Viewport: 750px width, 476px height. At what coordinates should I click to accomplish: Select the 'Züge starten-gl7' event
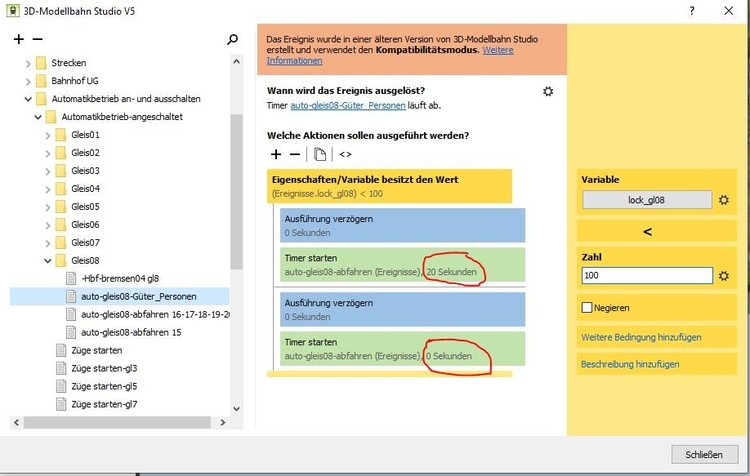(x=104, y=404)
